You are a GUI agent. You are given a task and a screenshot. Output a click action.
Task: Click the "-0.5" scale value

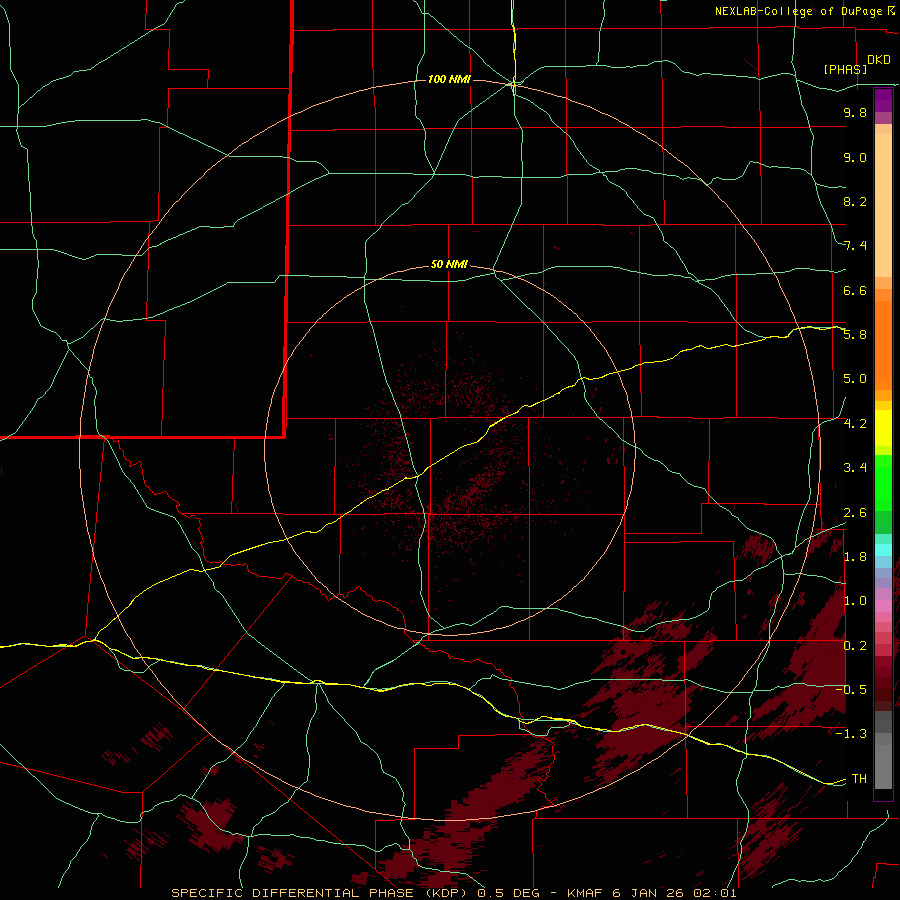pyautogui.click(x=851, y=689)
